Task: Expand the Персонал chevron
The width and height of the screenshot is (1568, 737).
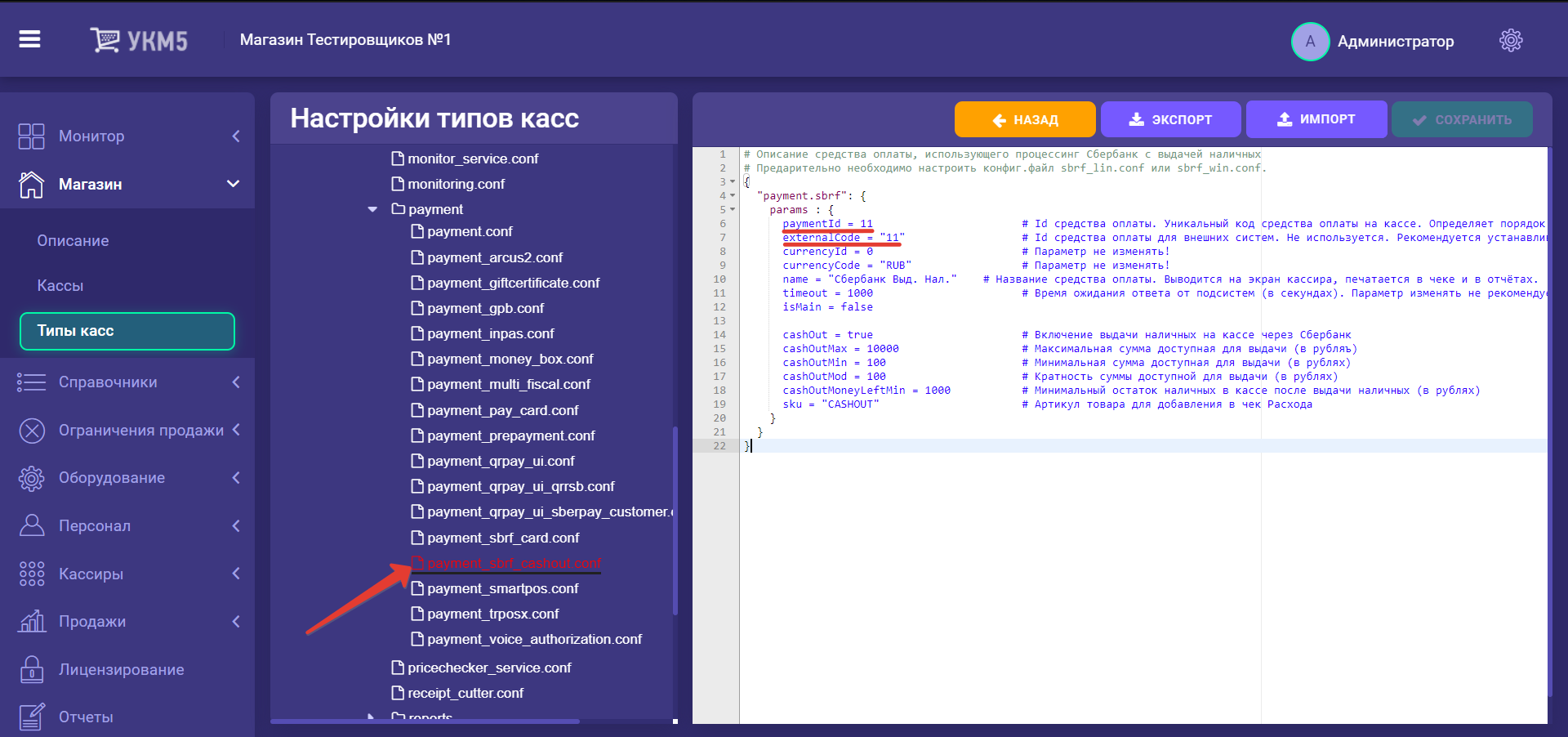Action: click(x=236, y=525)
